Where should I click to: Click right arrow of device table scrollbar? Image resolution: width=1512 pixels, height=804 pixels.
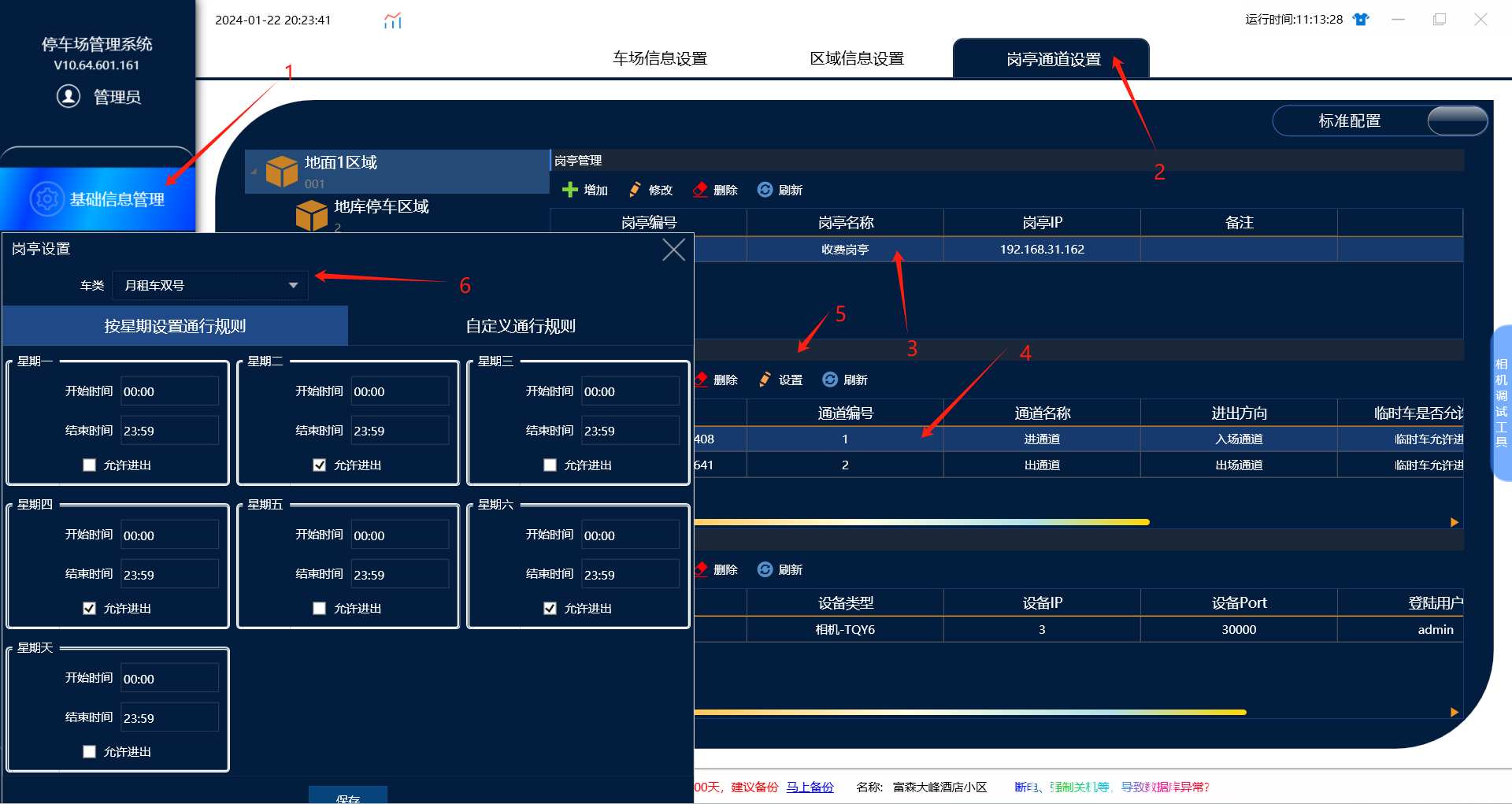pyautogui.click(x=1455, y=712)
